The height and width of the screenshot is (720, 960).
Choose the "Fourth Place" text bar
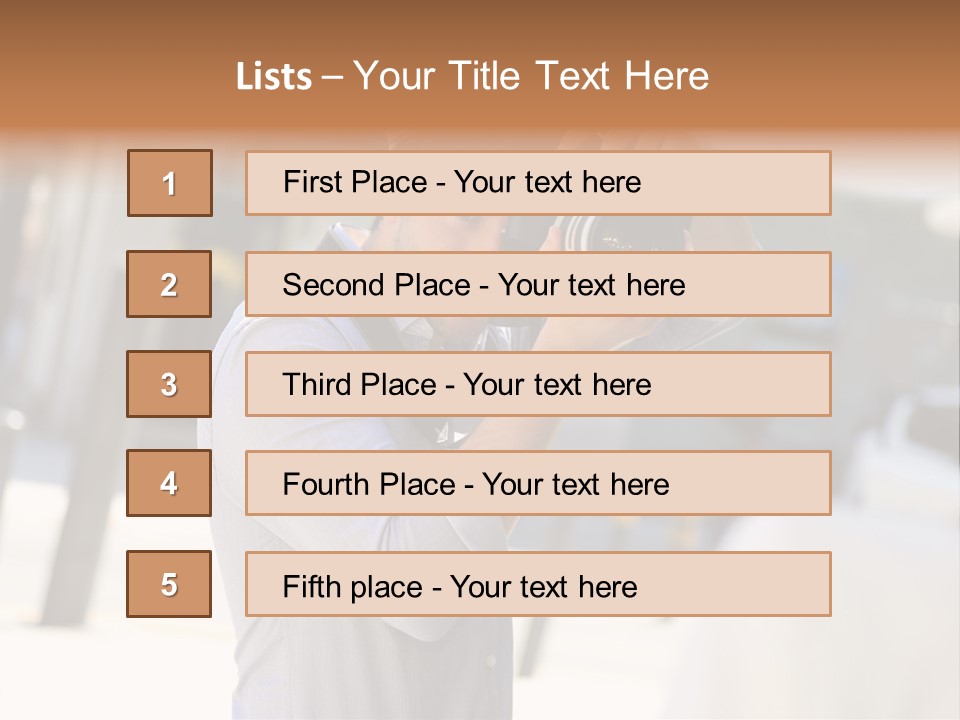(538, 483)
